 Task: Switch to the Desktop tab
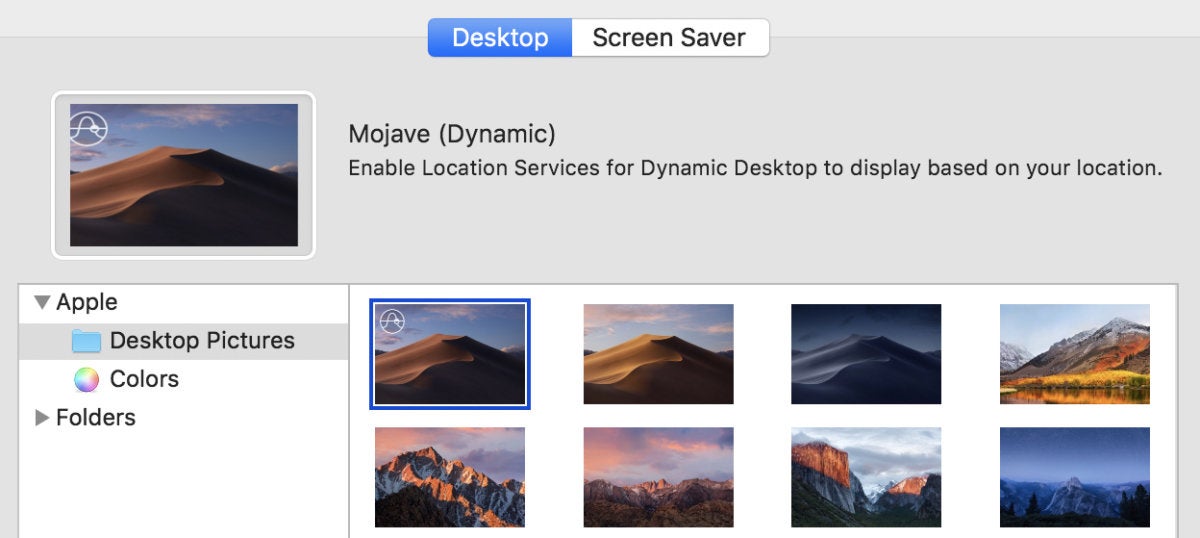(500, 38)
